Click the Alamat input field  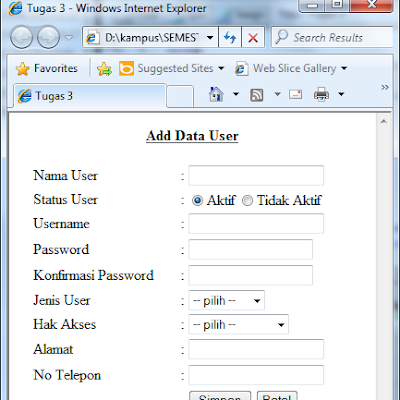pos(256,349)
